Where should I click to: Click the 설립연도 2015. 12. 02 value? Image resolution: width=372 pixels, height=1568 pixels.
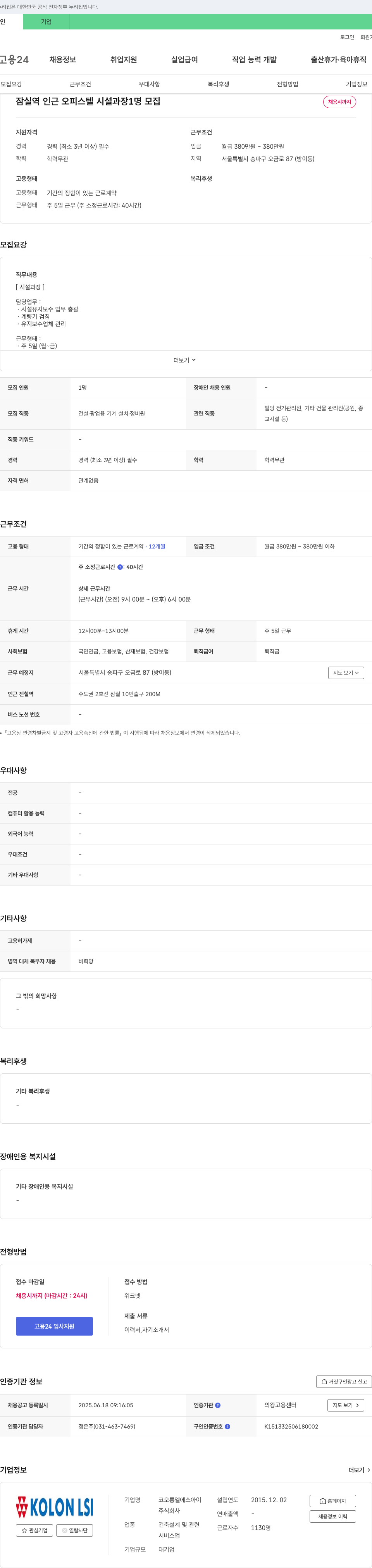point(269,1500)
